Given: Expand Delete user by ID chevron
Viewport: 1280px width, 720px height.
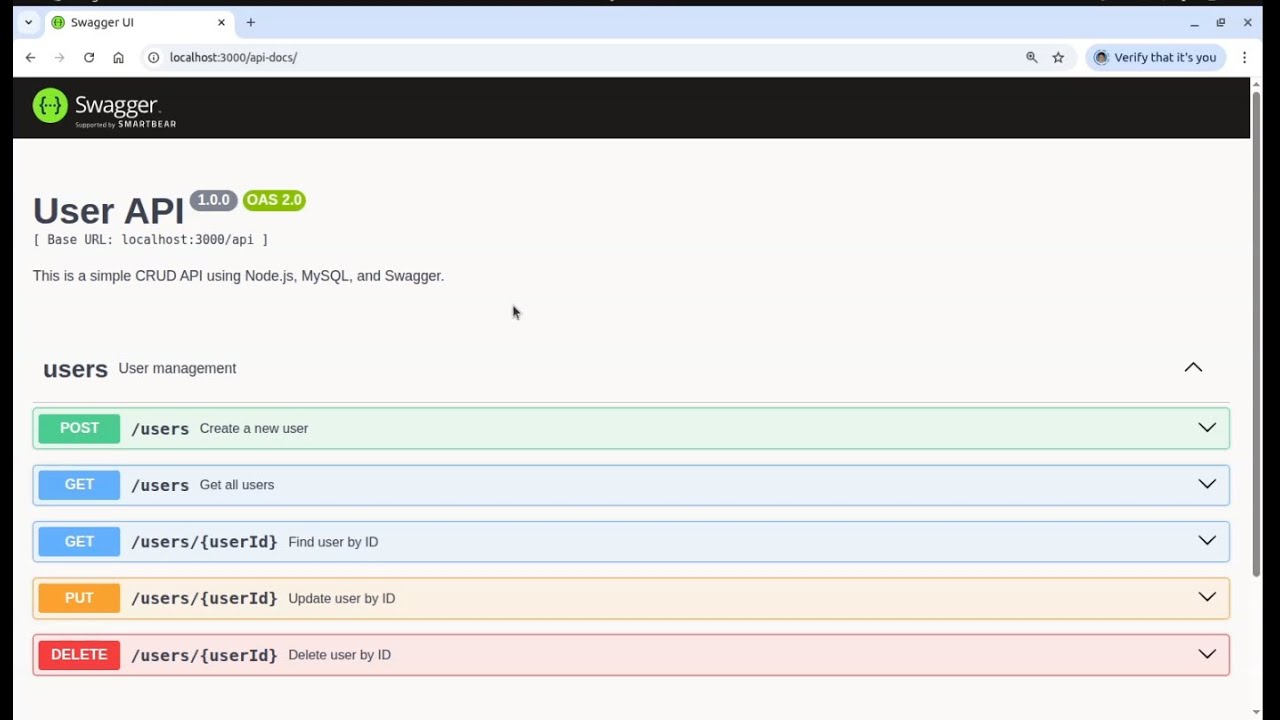Looking at the screenshot, I should (x=1207, y=654).
